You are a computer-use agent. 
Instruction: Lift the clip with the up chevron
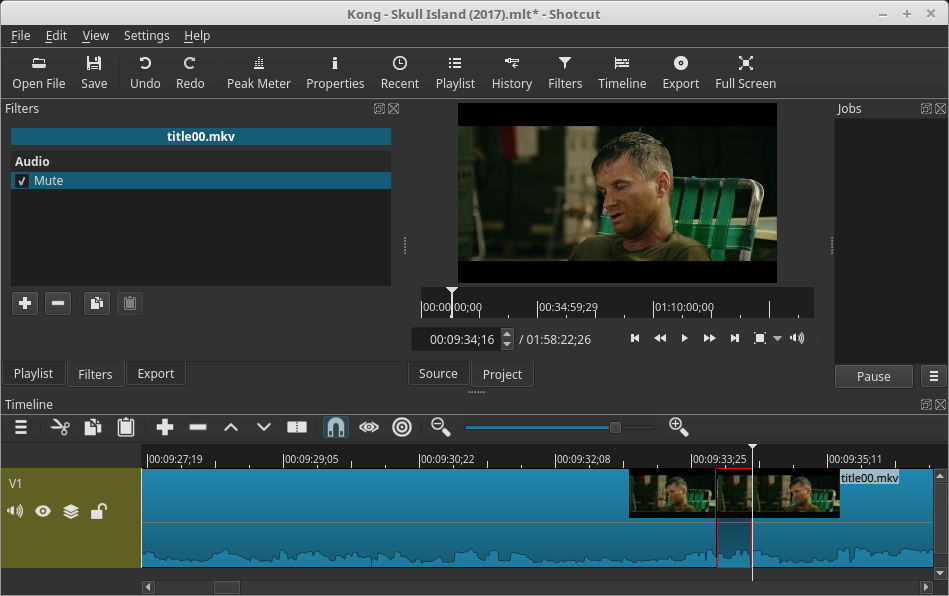coord(231,427)
